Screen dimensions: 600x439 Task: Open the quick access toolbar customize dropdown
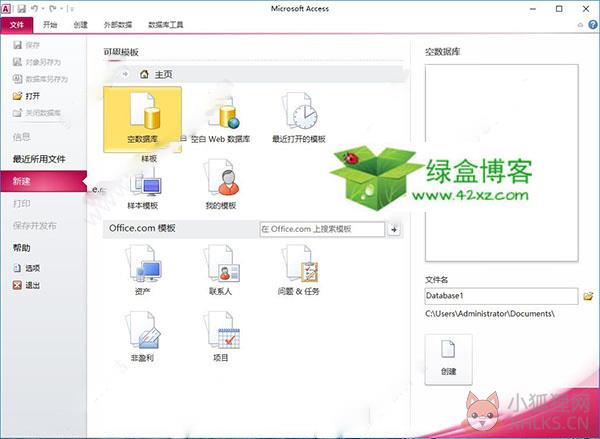(72, 9)
